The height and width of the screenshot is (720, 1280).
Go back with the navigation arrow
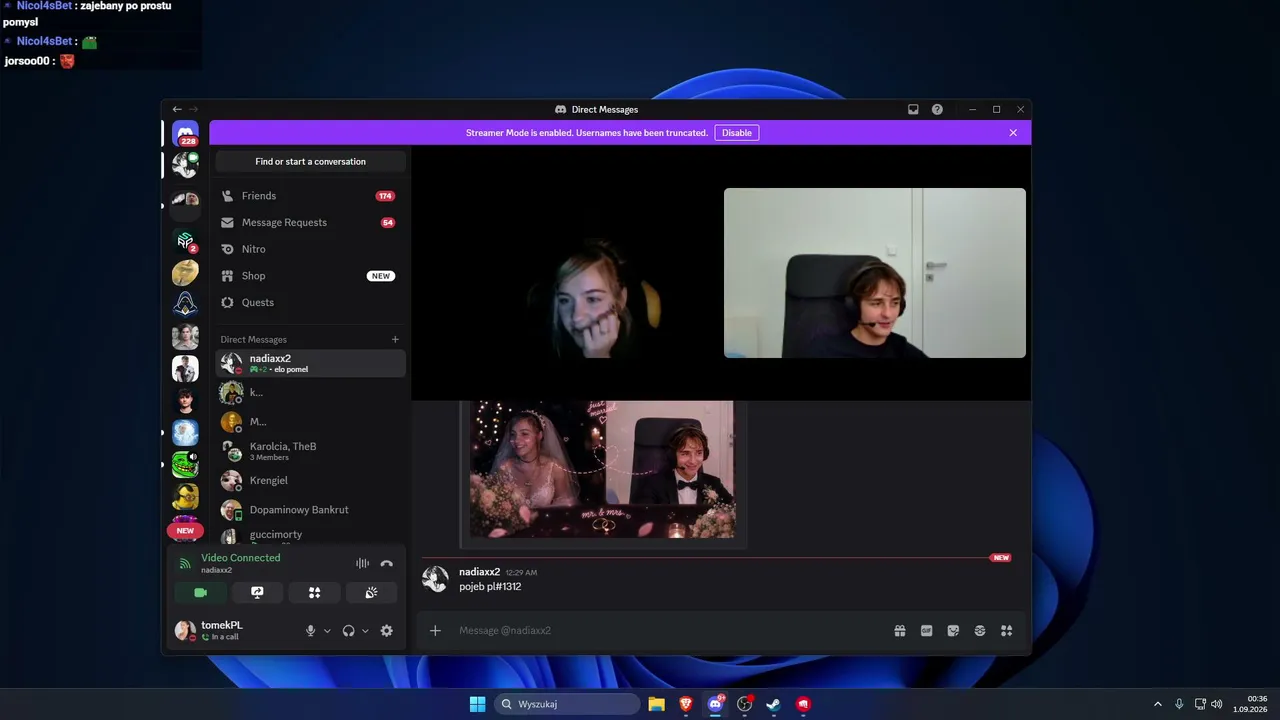(177, 109)
